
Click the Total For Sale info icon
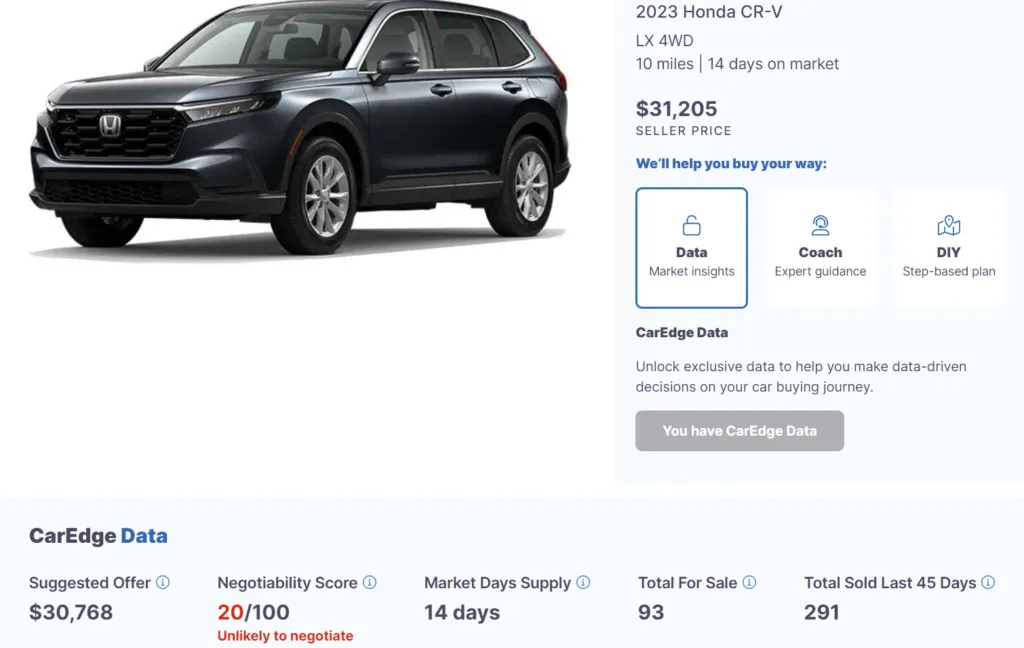click(x=749, y=582)
